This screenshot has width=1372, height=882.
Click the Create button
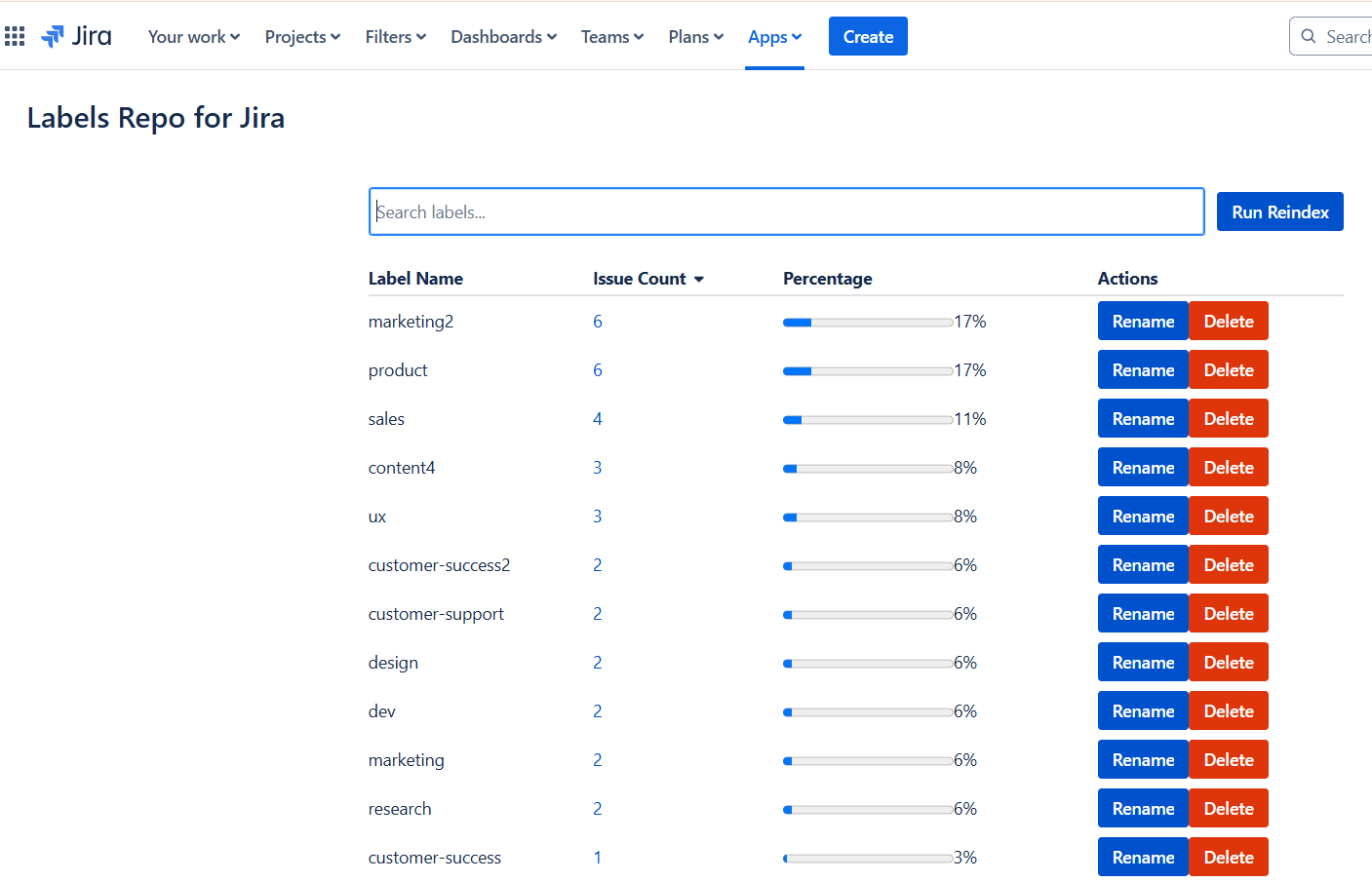(868, 36)
